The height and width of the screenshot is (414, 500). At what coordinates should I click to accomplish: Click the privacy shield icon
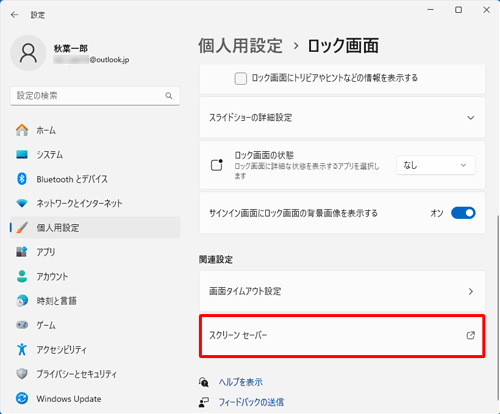pyautogui.click(x=22, y=374)
